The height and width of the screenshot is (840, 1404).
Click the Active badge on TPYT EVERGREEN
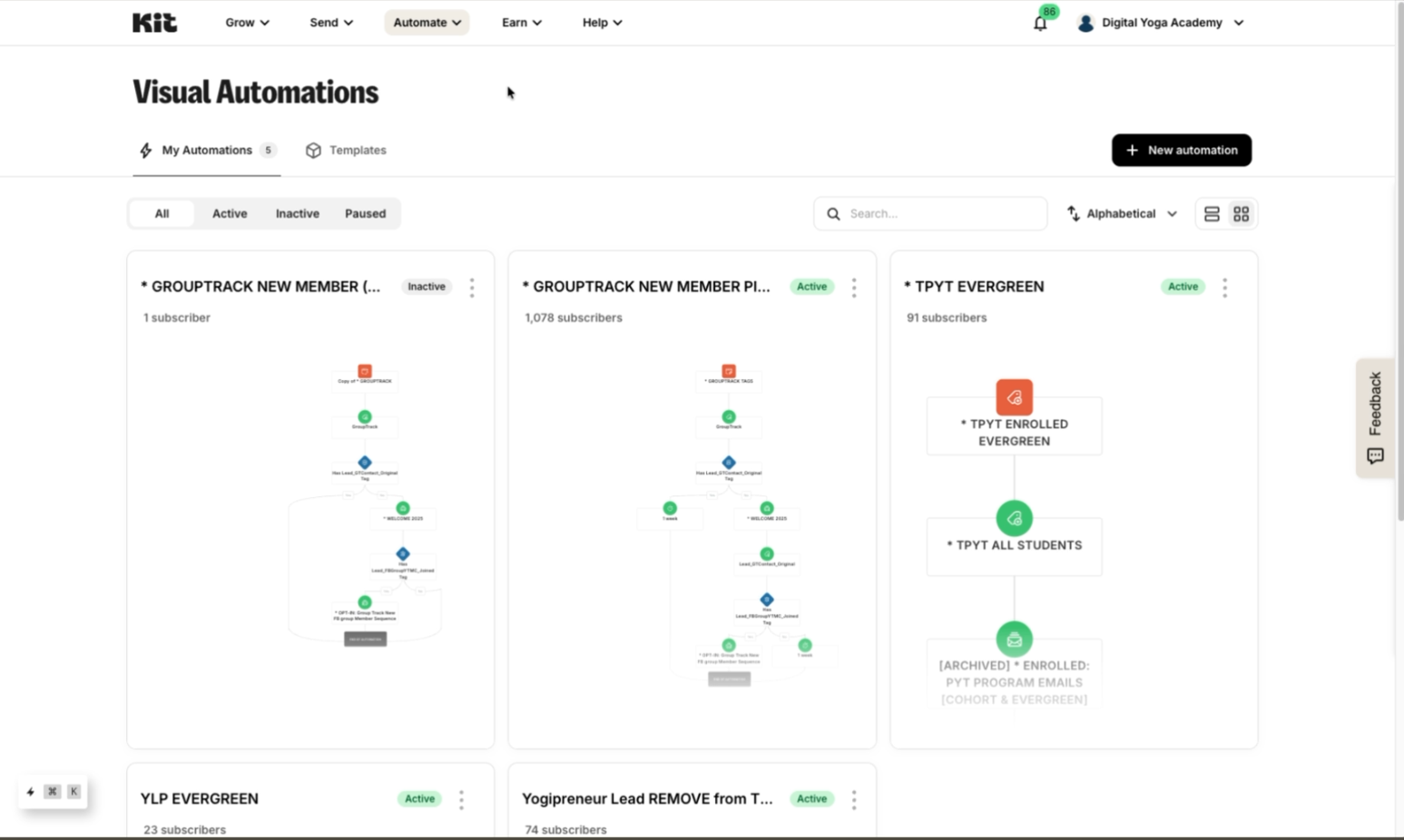(x=1183, y=287)
